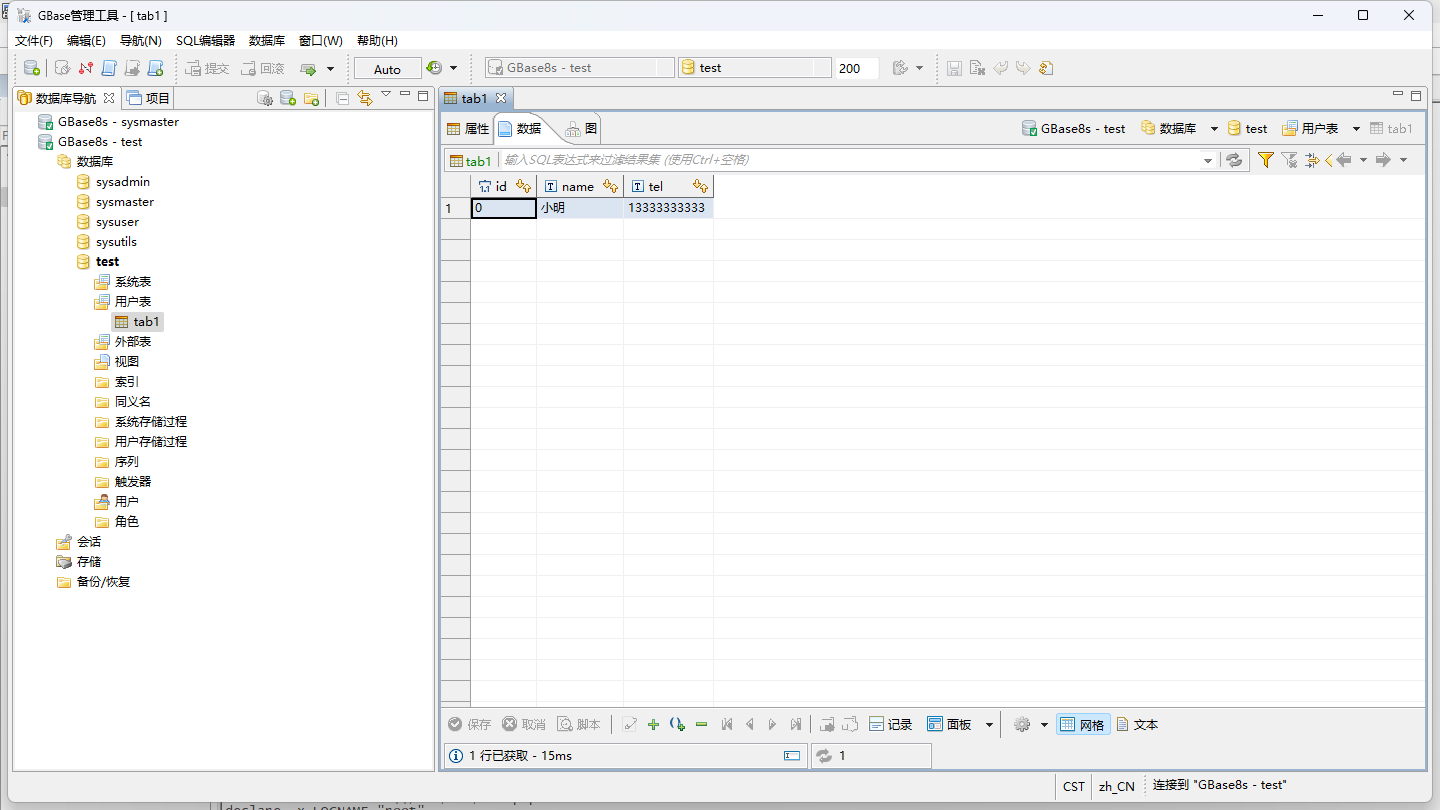Close the tab1 editor tab
Image resolution: width=1440 pixels, height=810 pixels.
[x=501, y=98]
